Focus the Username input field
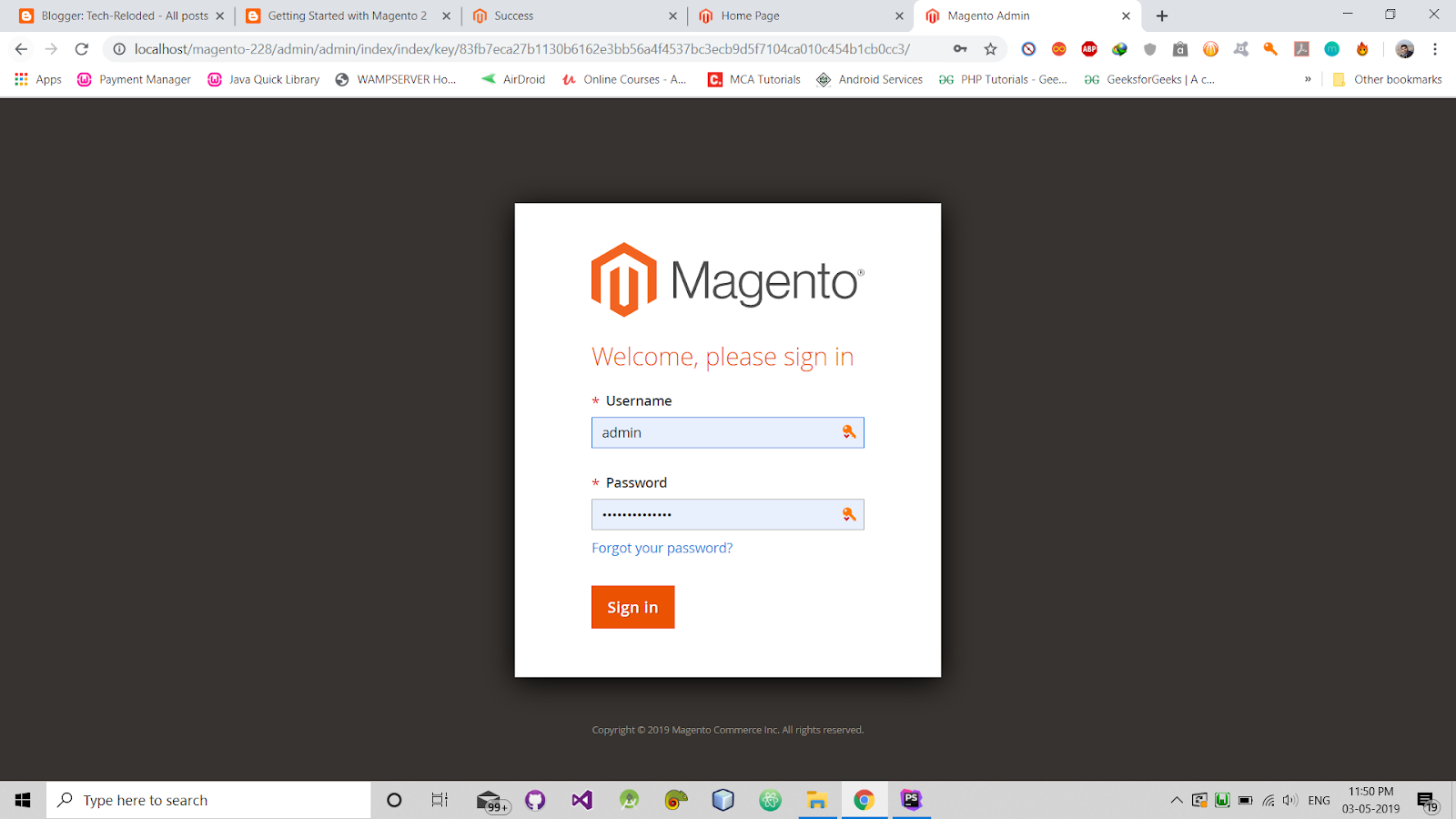This screenshot has width=1456, height=819. pyautogui.click(x=727, y=432)
